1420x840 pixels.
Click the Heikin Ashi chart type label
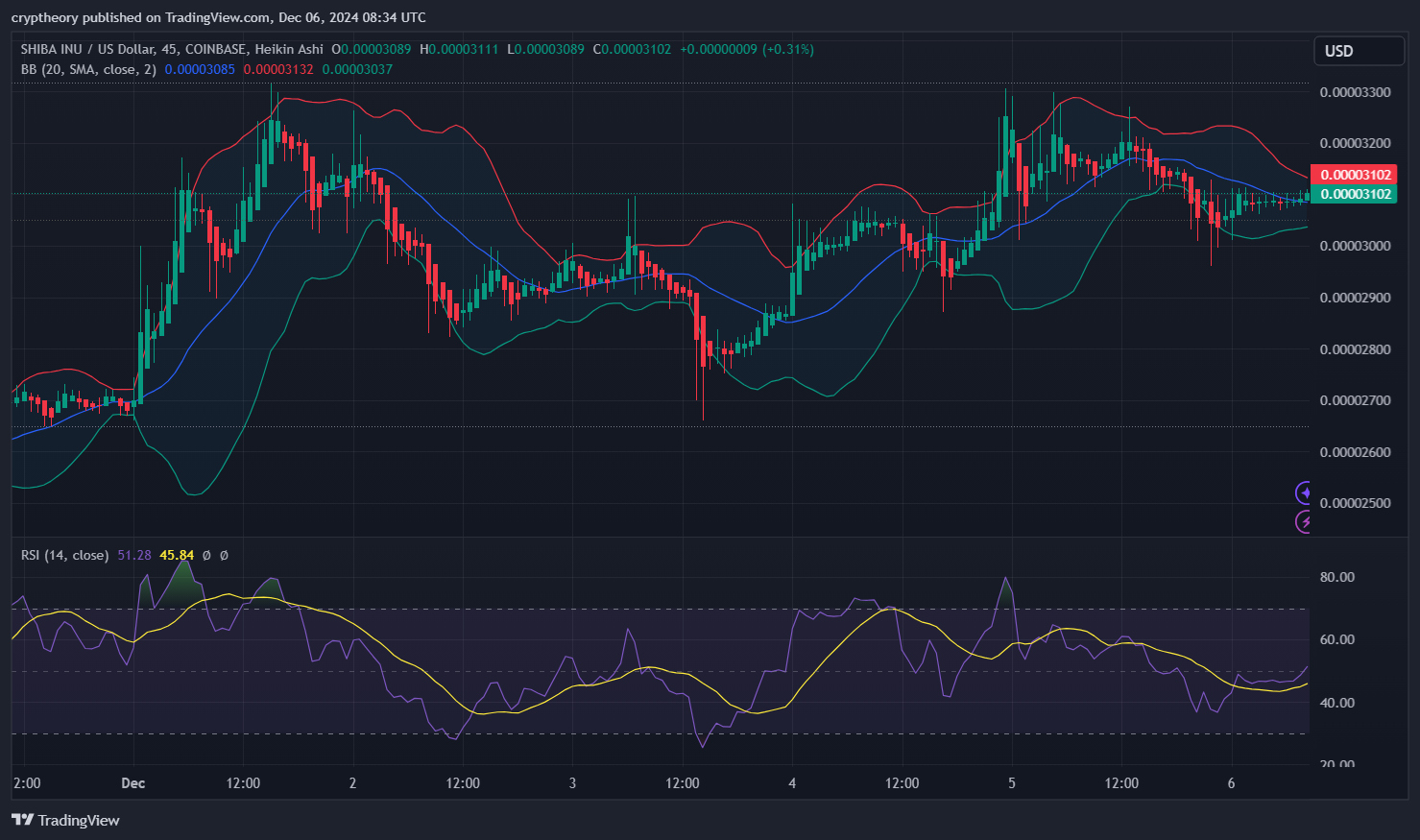tap(289, 49)
